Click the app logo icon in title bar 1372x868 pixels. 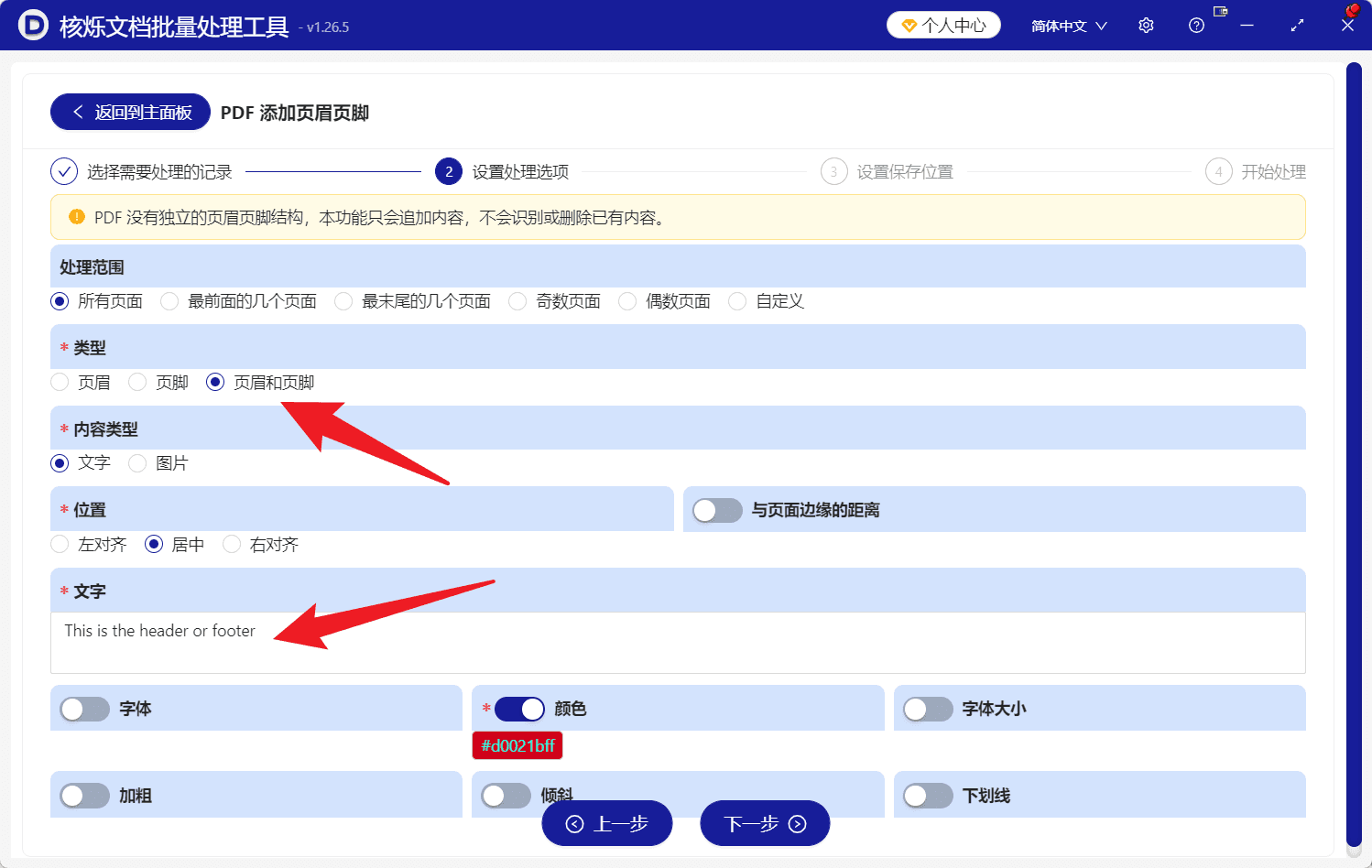tap(33, 25)
